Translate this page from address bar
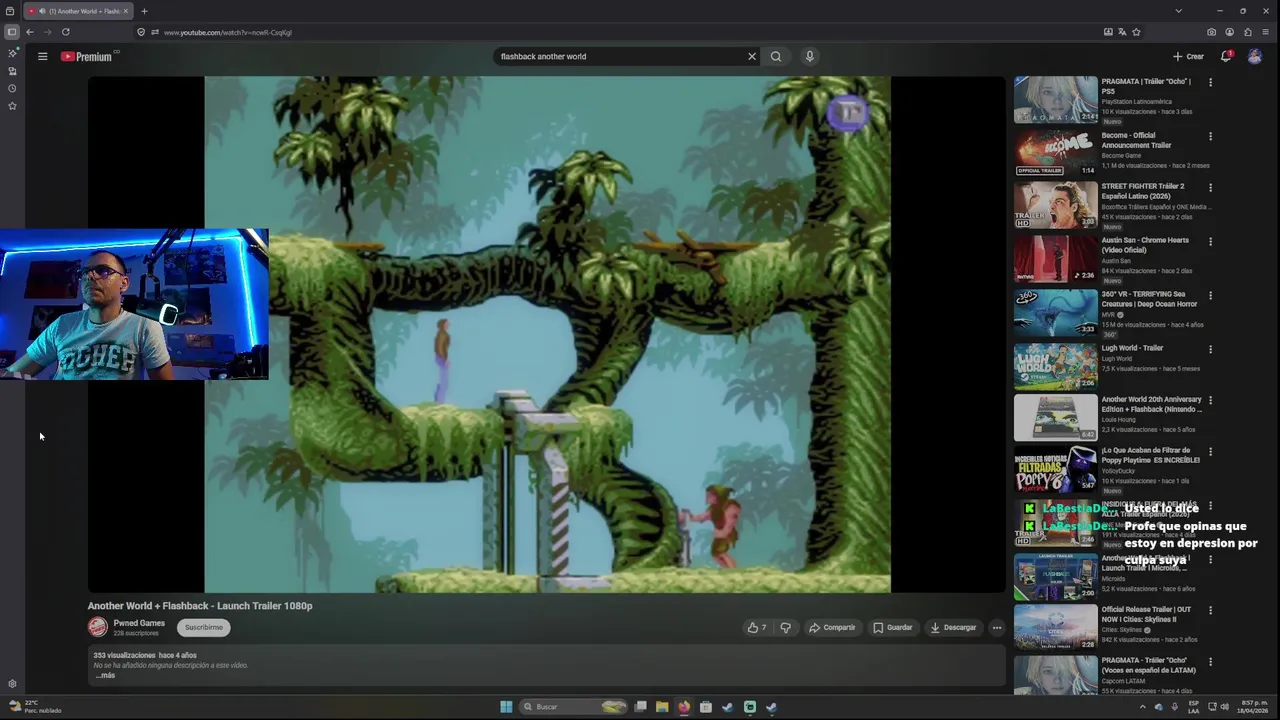This screenshot has height=720, width=1280. (x=1122, y=32)
